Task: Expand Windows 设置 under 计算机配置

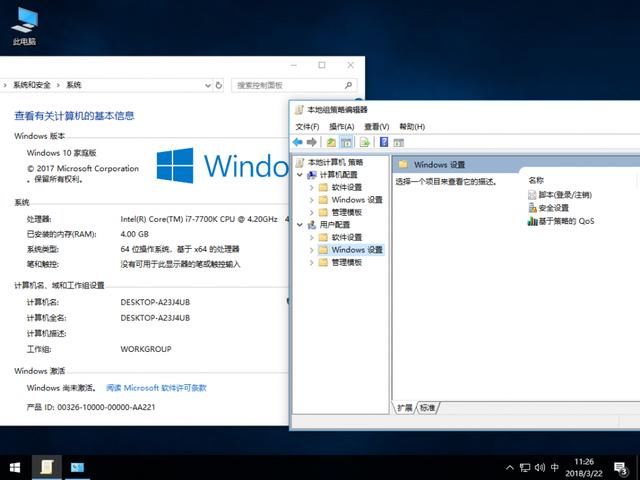Action: (x=312, y=200)
